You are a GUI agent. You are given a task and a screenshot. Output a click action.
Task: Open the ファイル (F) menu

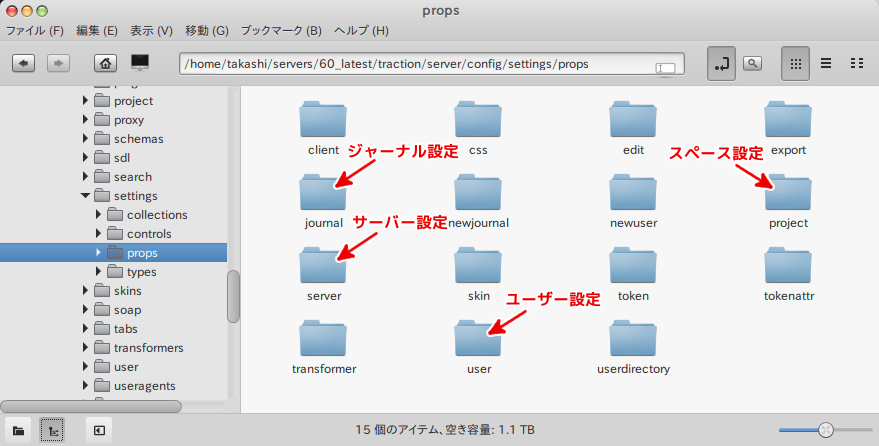coord(35,31)
